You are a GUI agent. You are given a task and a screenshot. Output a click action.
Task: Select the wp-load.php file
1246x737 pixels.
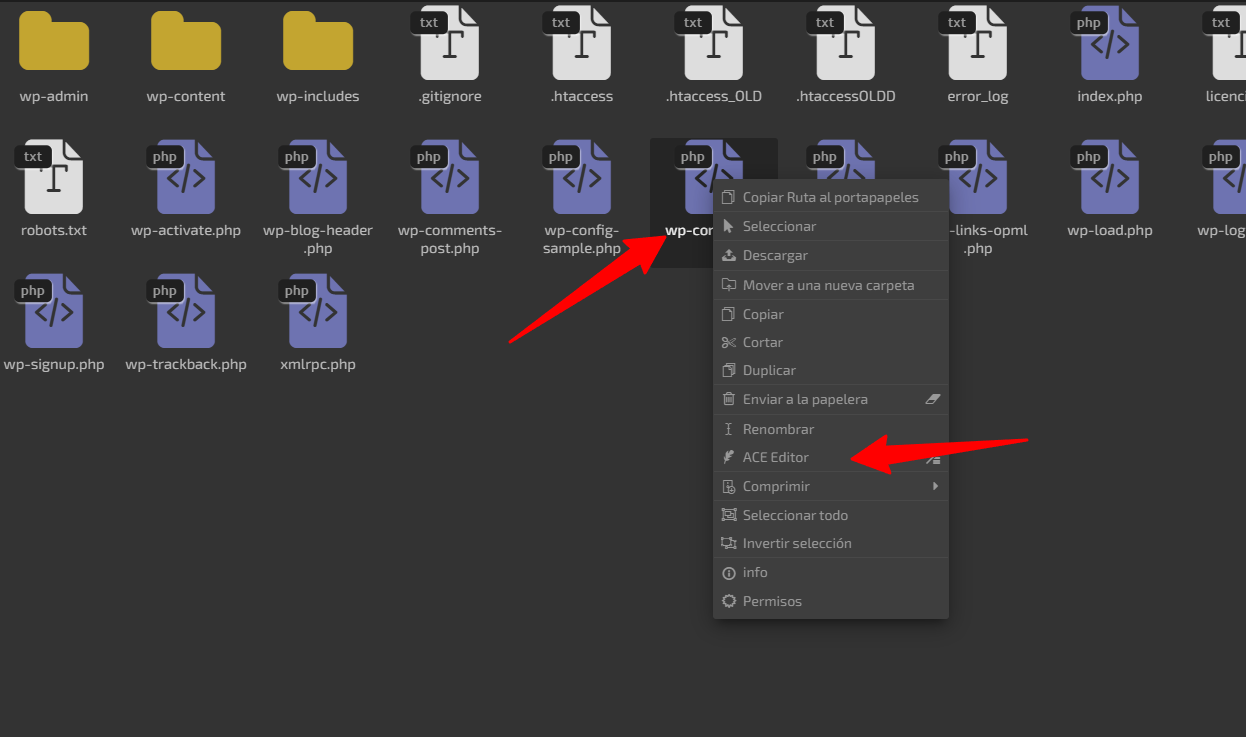click(x=1110, y=189)
